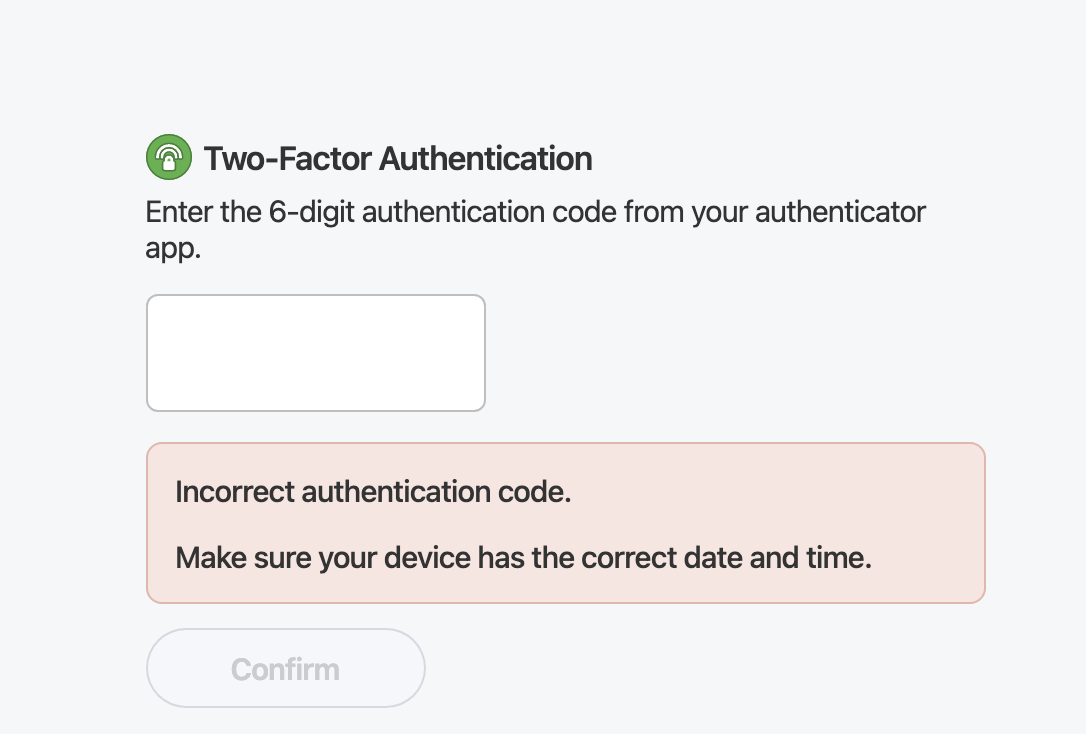The height and width of the screenshot is (734, 1086).
Task: Click the green Wi-Fi padlock authentication icon
Action: click(169, 158)
